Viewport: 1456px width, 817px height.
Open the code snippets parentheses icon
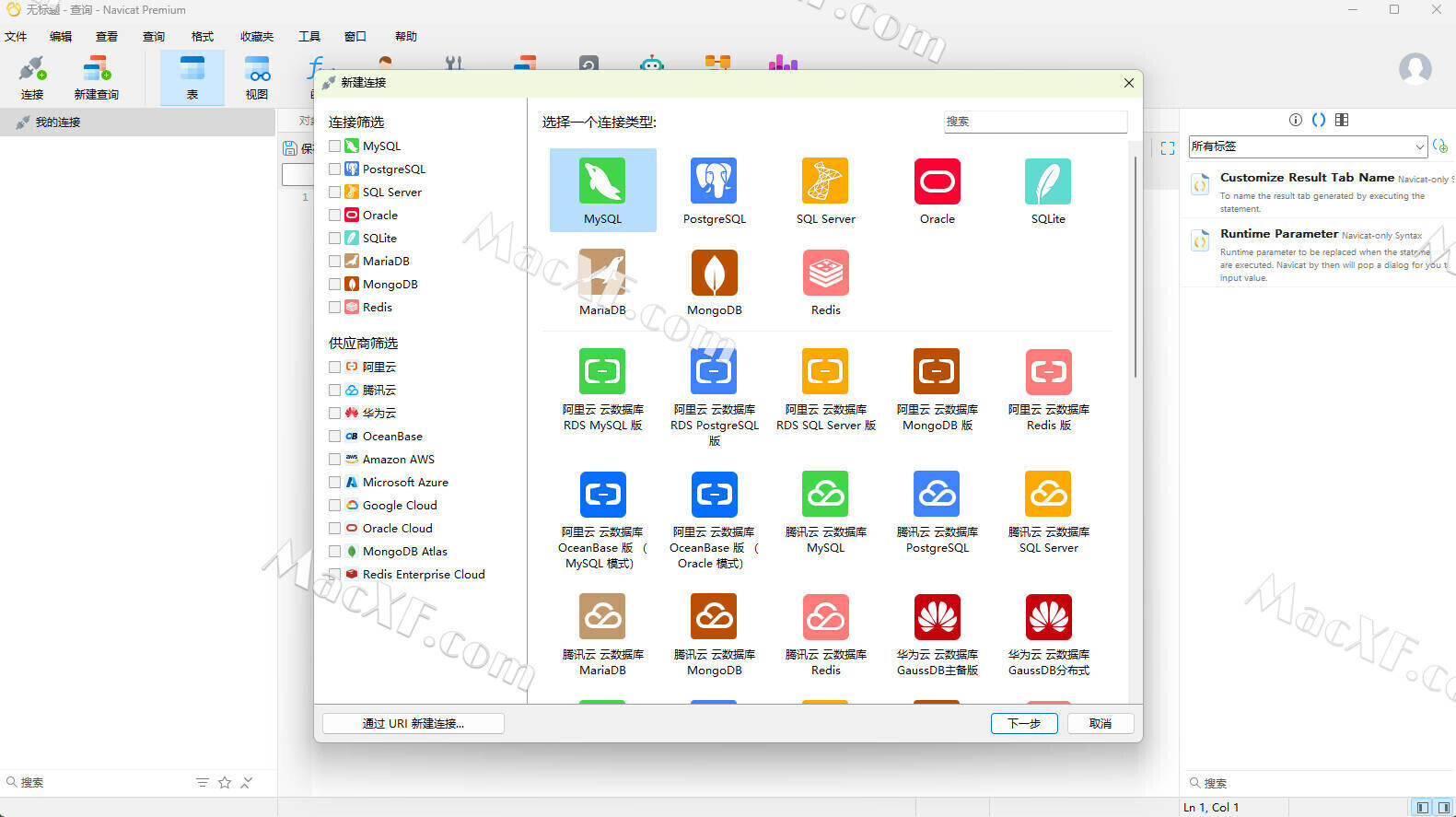[x=1318, y=120]
